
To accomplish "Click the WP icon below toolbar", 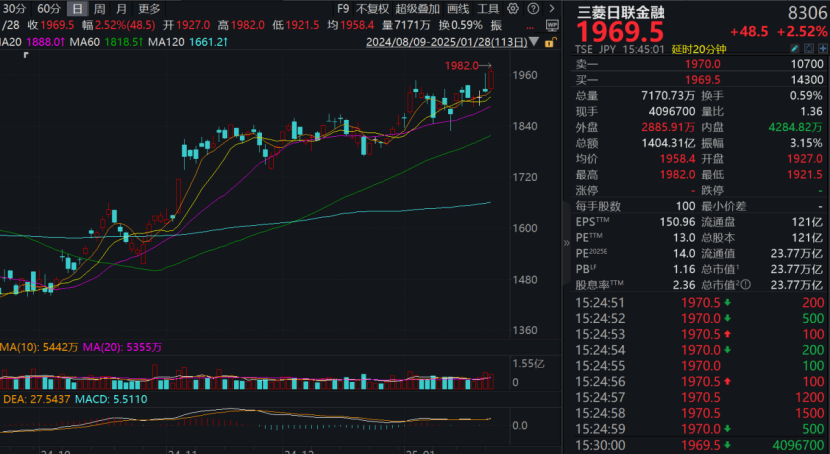I will click(553, 27).
